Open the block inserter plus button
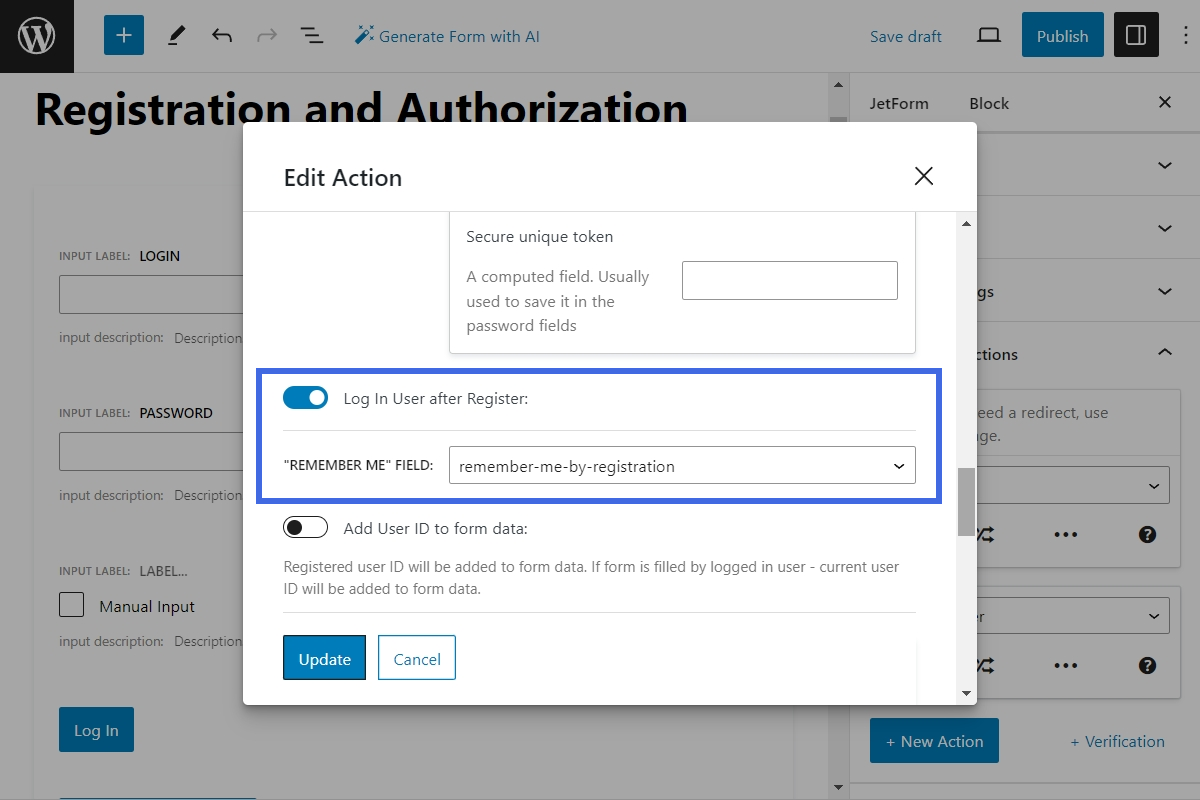Screen dimensions: 1200x800 point(124,36)
